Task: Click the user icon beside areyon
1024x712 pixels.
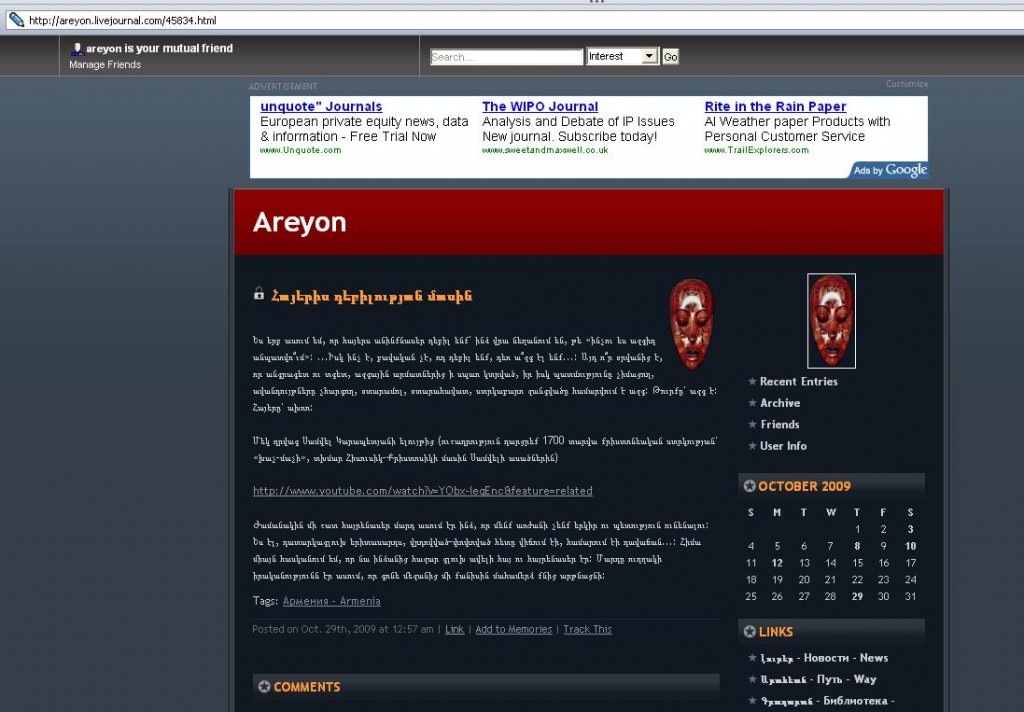Action: [77, 49]
